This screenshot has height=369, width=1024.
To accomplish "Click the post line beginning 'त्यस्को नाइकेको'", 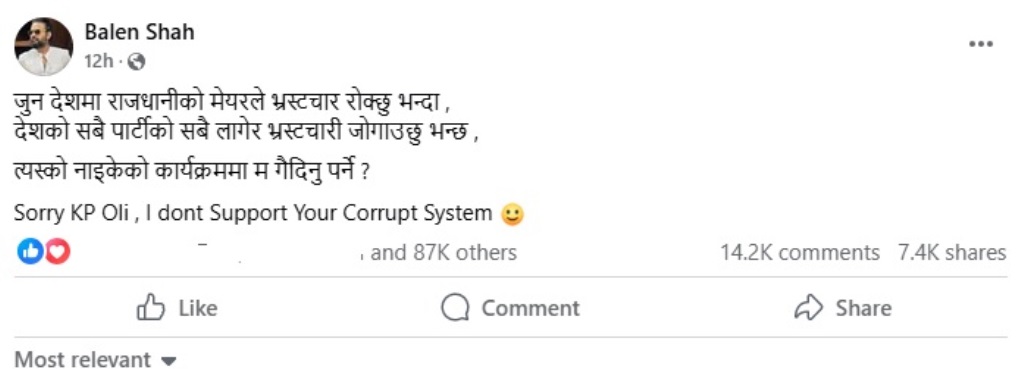I will click(193, 174).
